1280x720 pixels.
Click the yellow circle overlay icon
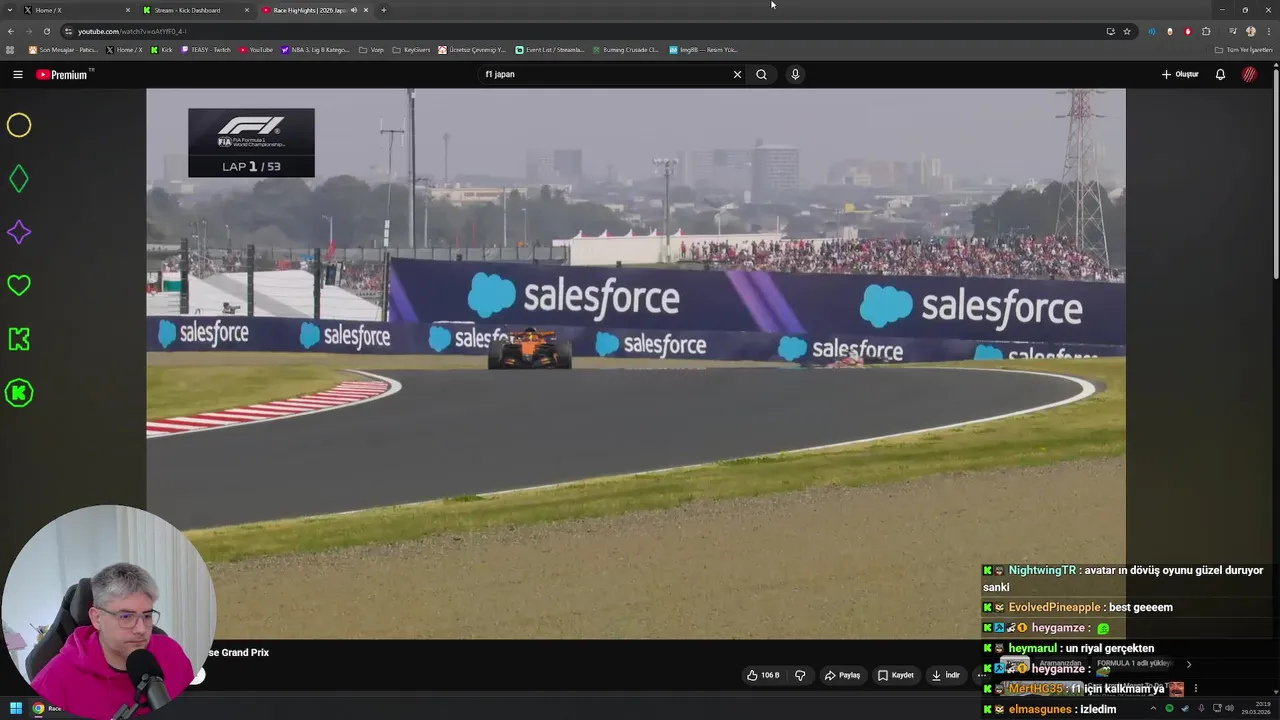tap(19, 125)
